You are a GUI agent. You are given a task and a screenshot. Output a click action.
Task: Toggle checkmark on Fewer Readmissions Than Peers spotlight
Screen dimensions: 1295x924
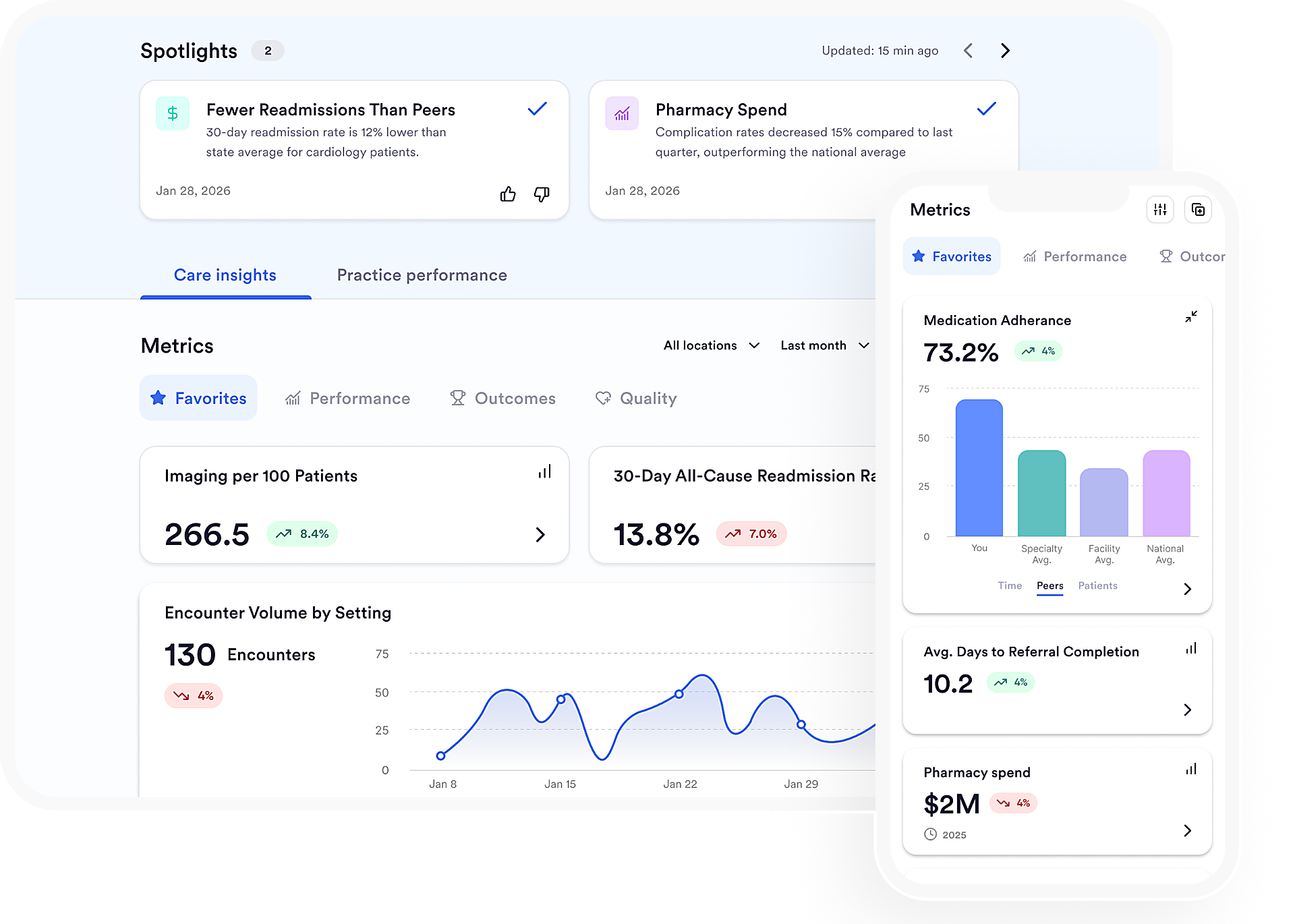click(537, 109)
